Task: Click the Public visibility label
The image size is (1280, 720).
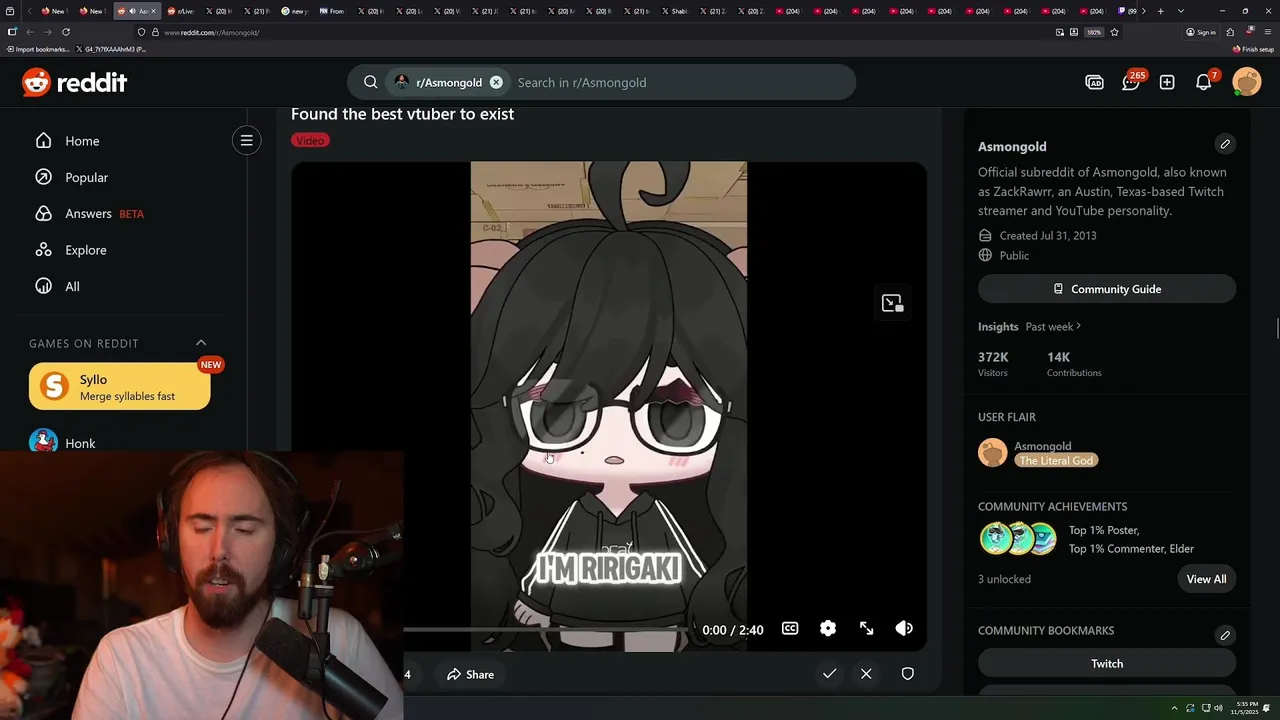Action: tap(1014, 255)
